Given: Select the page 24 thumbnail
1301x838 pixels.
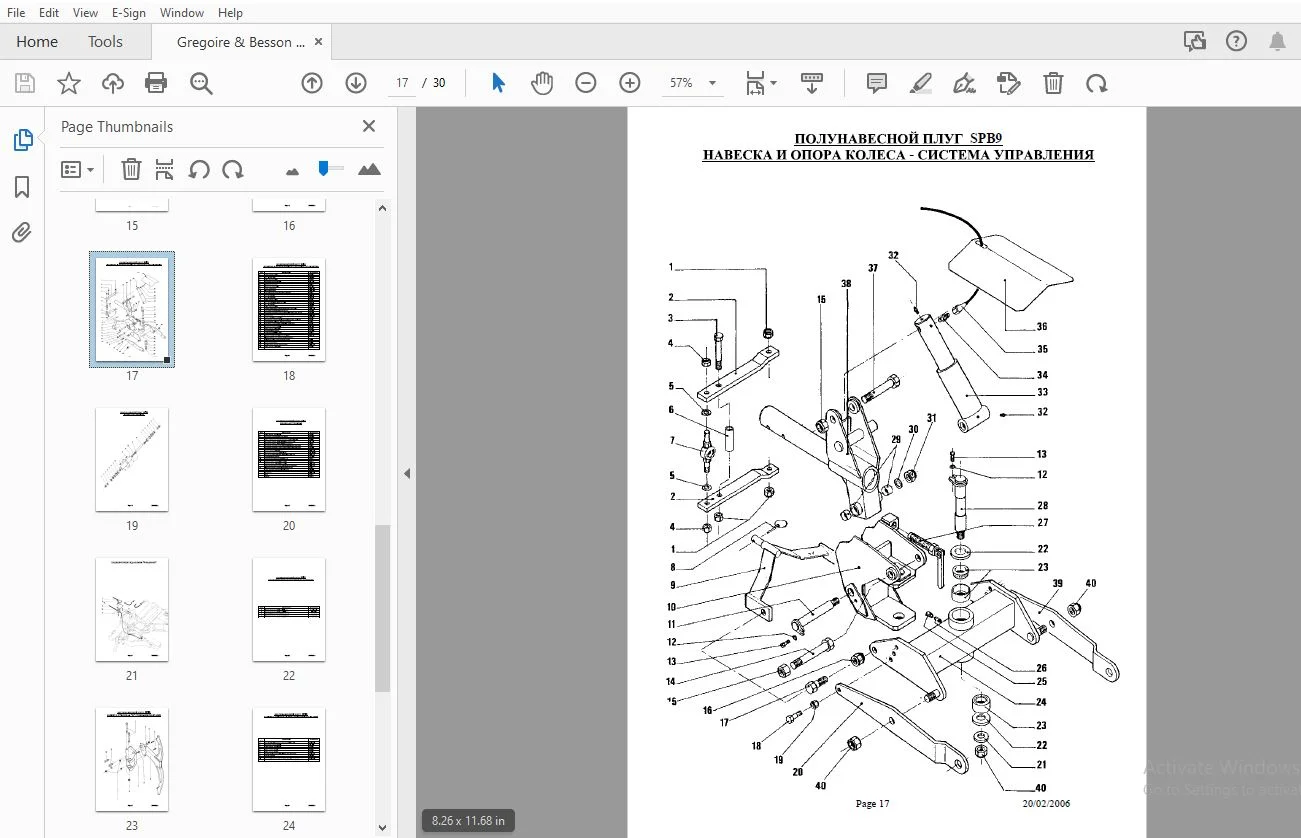Looking at the screenshot, I should pyautogui.click(x=289, y=759).
